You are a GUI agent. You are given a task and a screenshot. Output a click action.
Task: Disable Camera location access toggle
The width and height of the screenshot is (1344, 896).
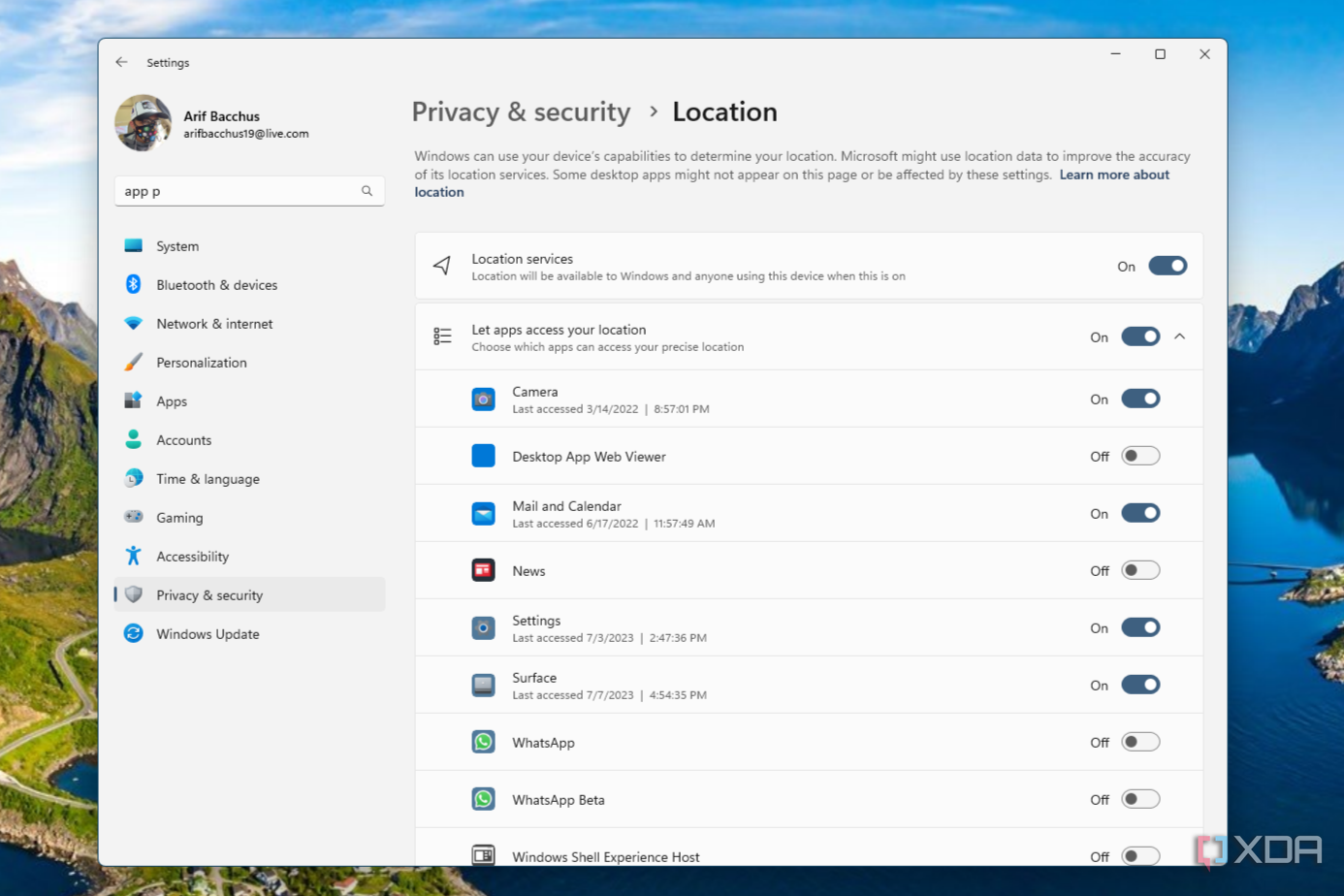1140,399
